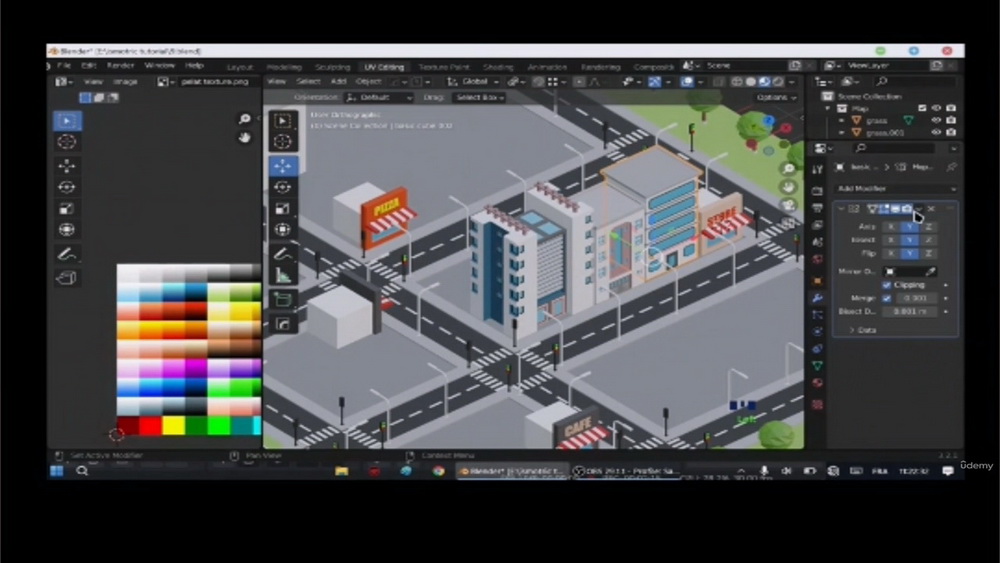Open the Object Data properties green triangle tab

point(818,366)
